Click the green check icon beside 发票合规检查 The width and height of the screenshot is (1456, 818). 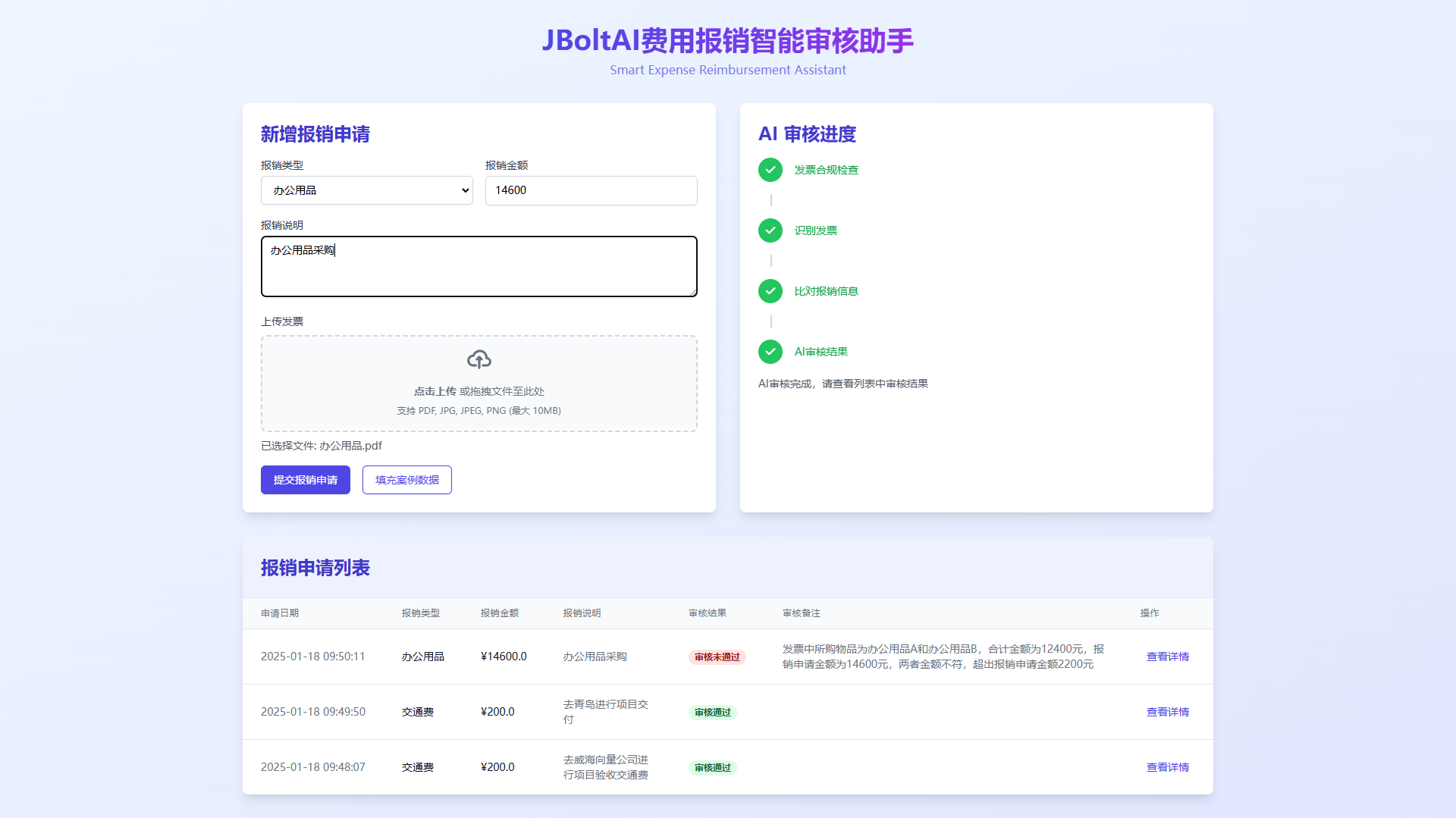click(x=770, y=170)
